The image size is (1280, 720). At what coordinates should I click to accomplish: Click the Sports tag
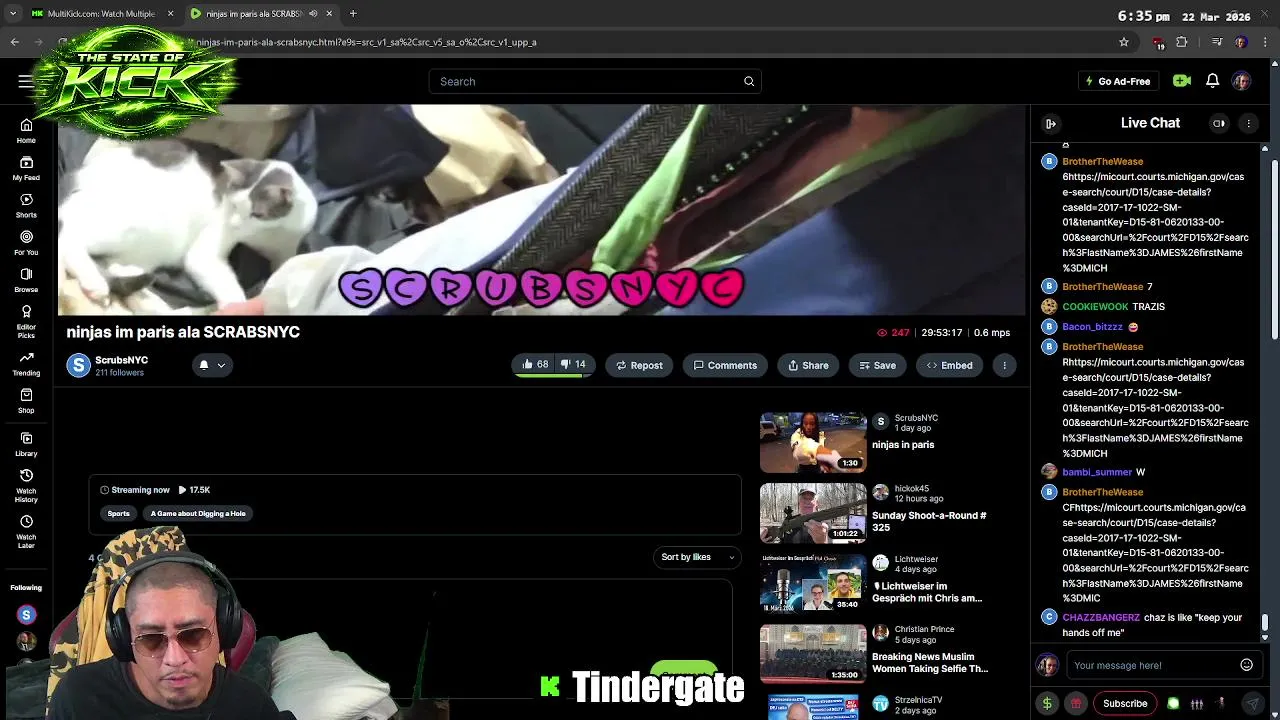(x=118, y=514)
